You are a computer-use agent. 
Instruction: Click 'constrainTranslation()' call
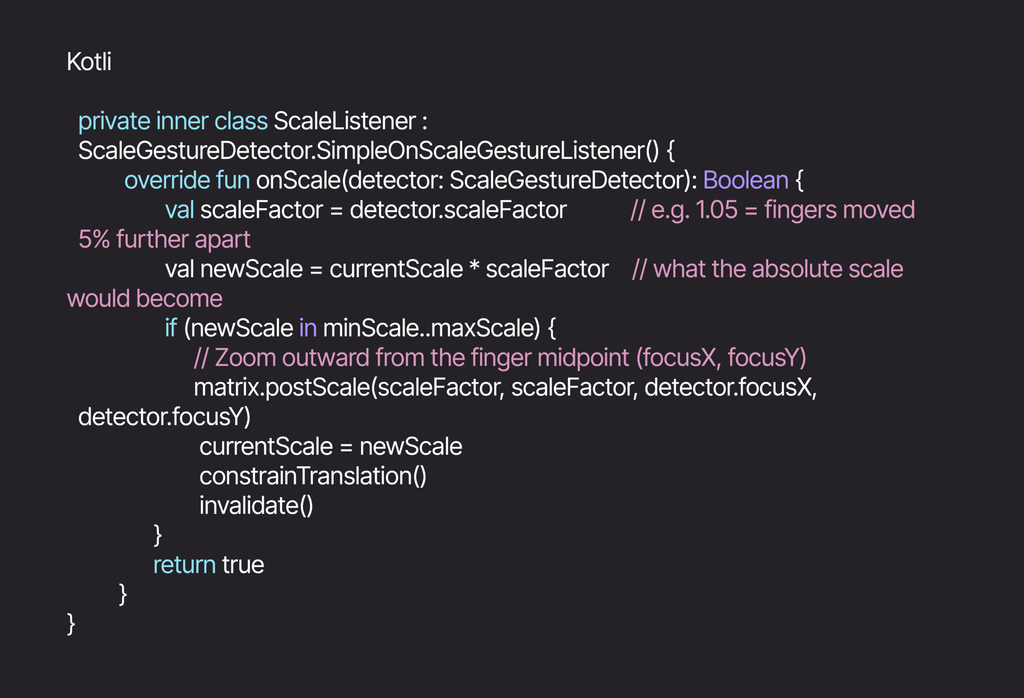pos(313,476)
